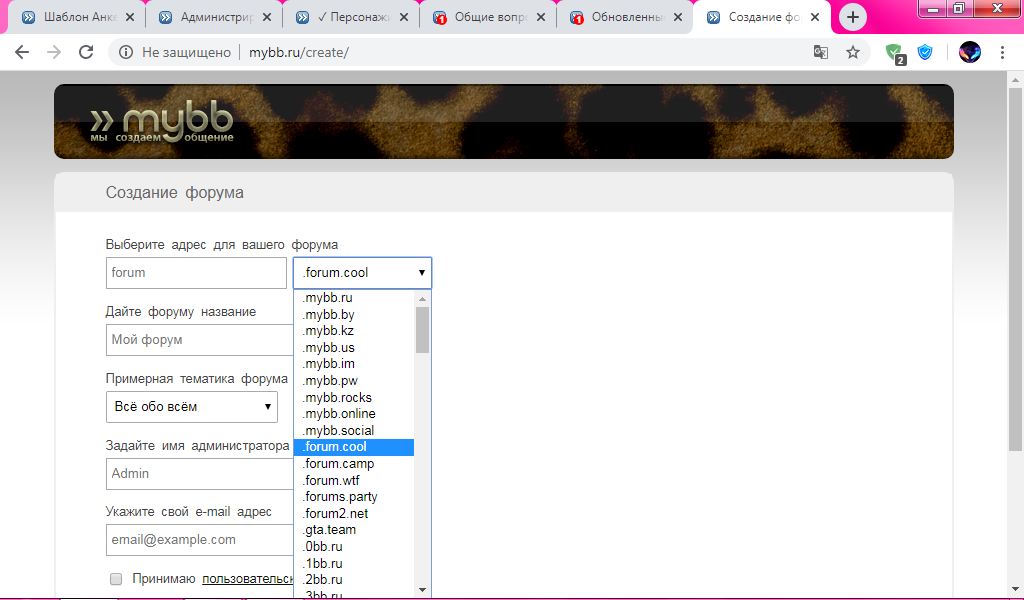Click the mybb logo in the banner
Image resolution: width=1024 pixels, height=600 pixels.
tap(162, 123)
